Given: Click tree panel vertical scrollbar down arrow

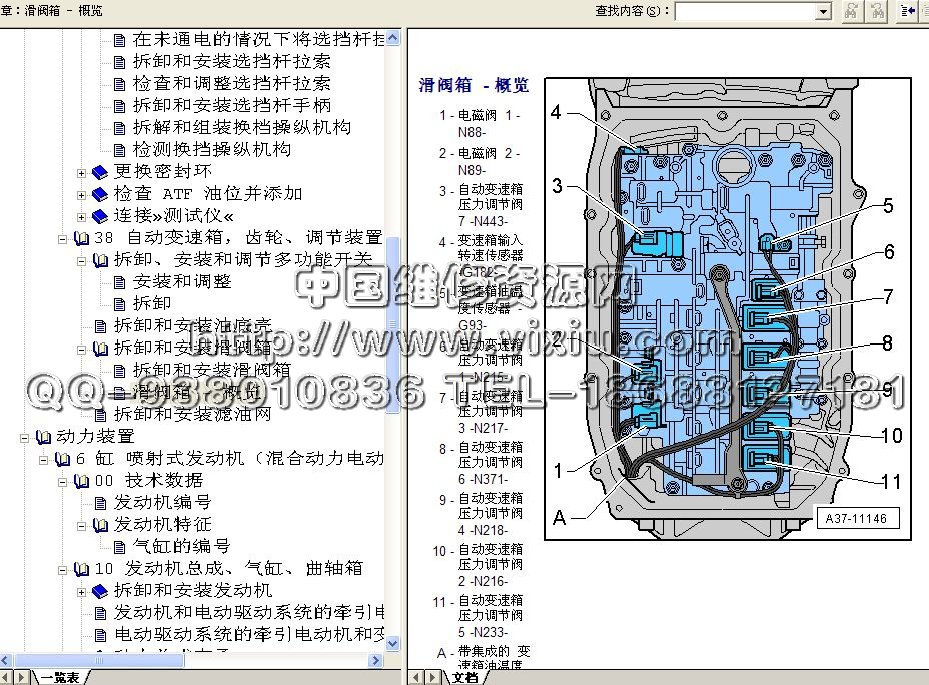Looking at the screenshot, I should pyautogui.click(x=393, y=643).
